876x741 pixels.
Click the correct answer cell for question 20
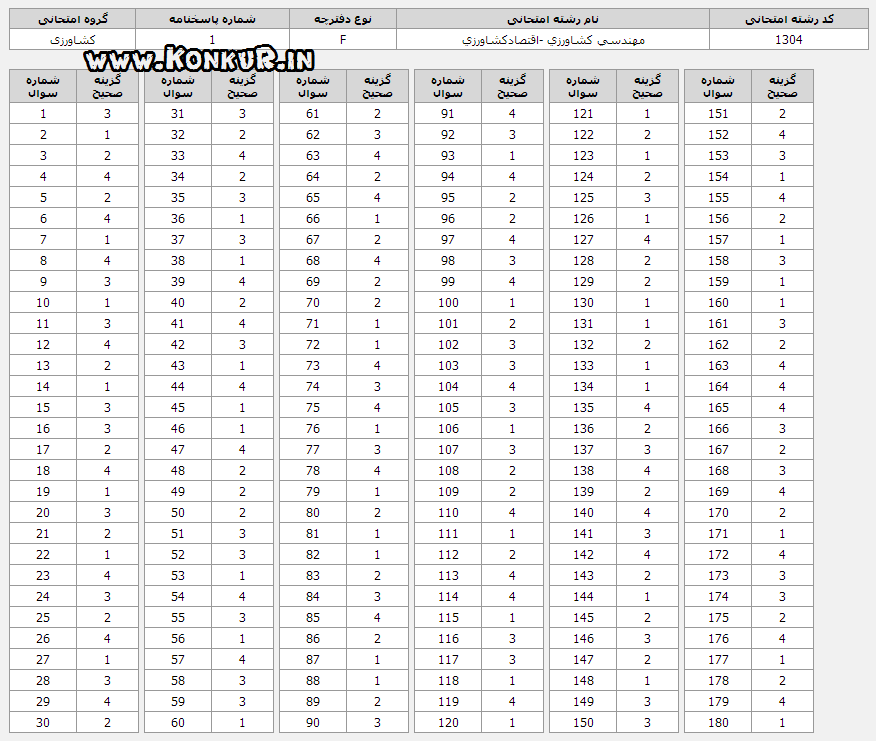pos(107,513)
